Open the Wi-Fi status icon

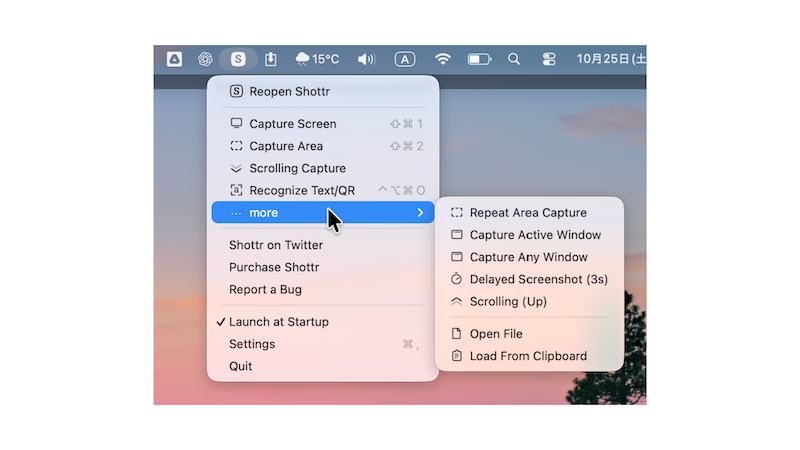click(443, 59)
